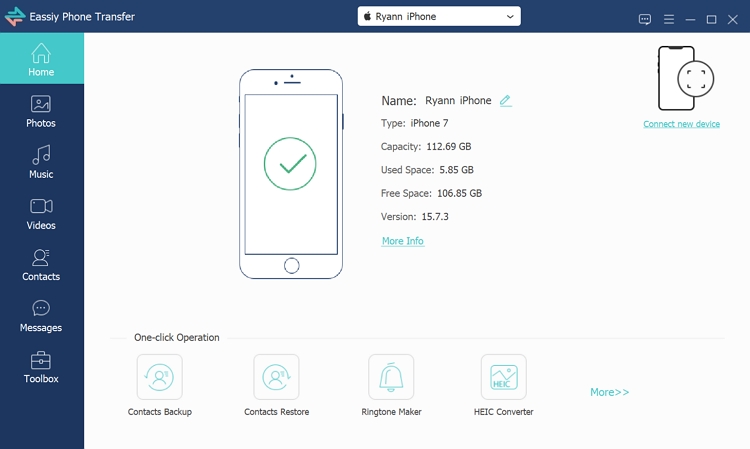
Task: Select Contacts in the sidebar
Action: [41, 265]
